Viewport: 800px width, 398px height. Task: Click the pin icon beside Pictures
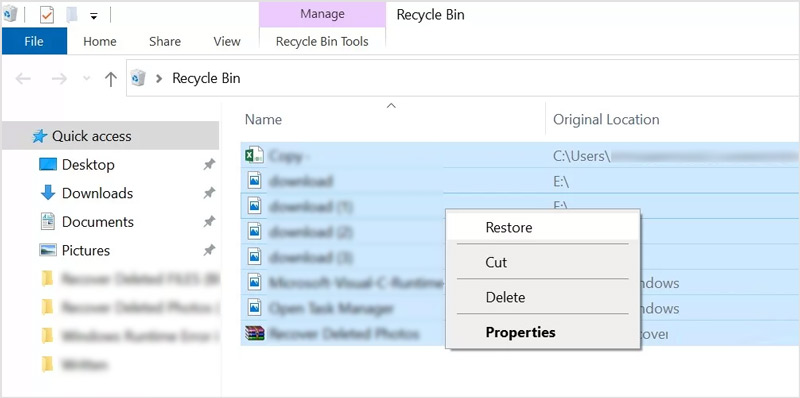click(x=209, y=250)
